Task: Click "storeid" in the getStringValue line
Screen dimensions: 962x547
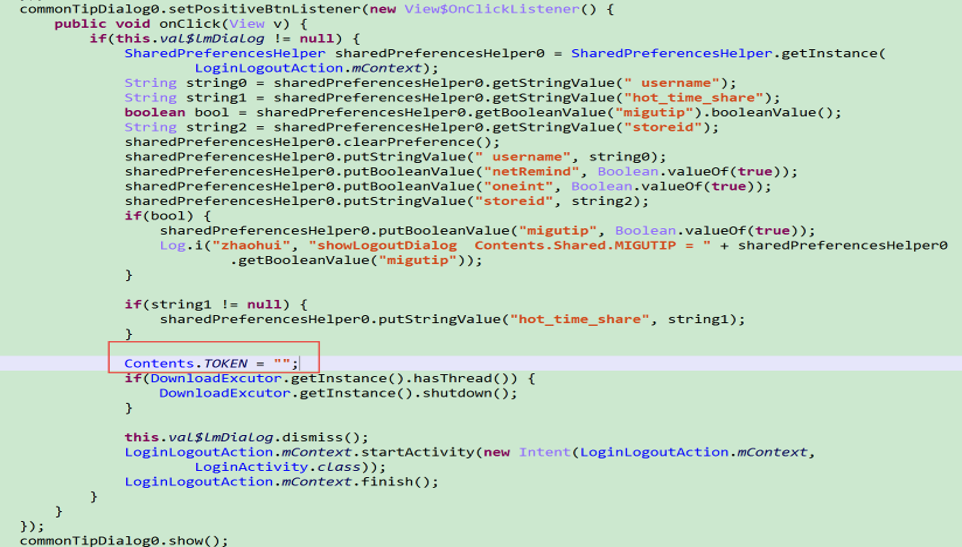Action: tap(663, 127)
